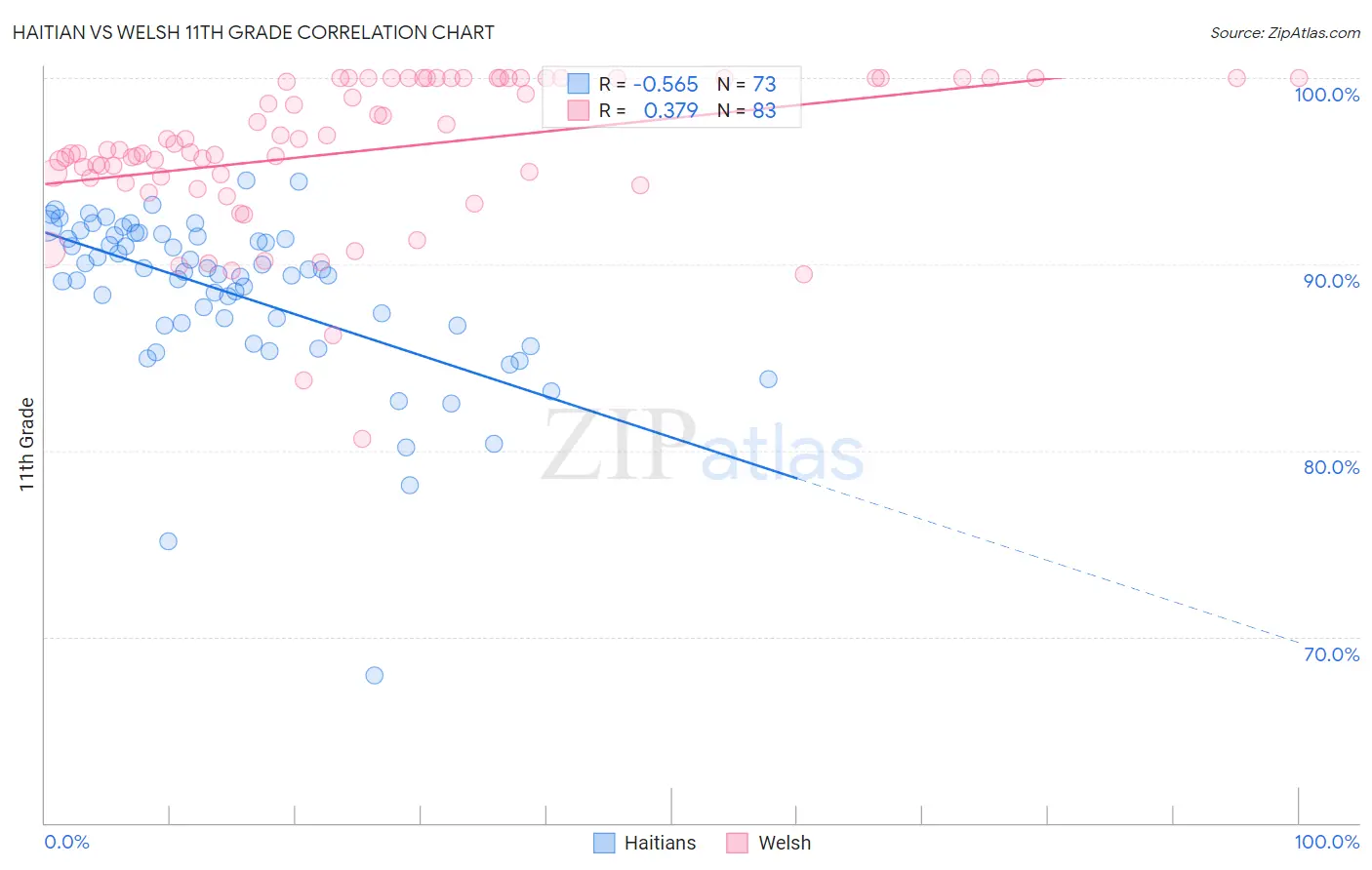1372x870 pixels.
Task: Click the N = 73 value
Action: (747, 84)
